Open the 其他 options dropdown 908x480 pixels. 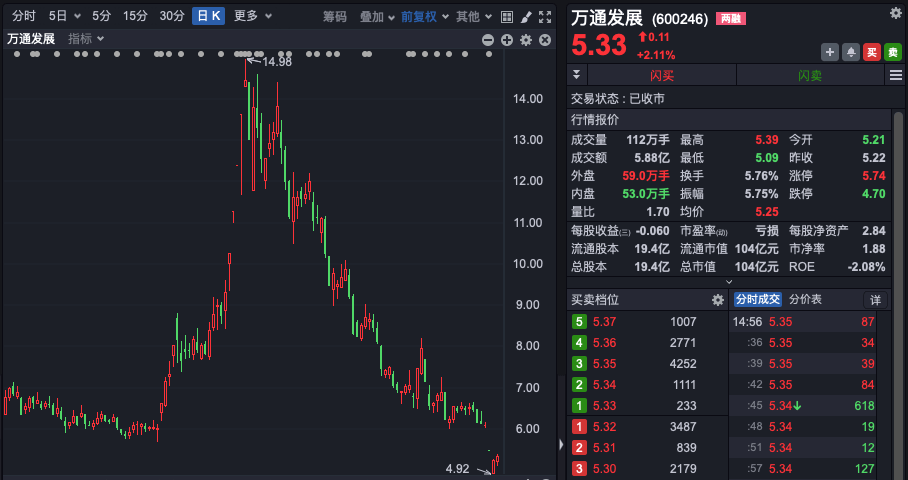coord(474,17)
